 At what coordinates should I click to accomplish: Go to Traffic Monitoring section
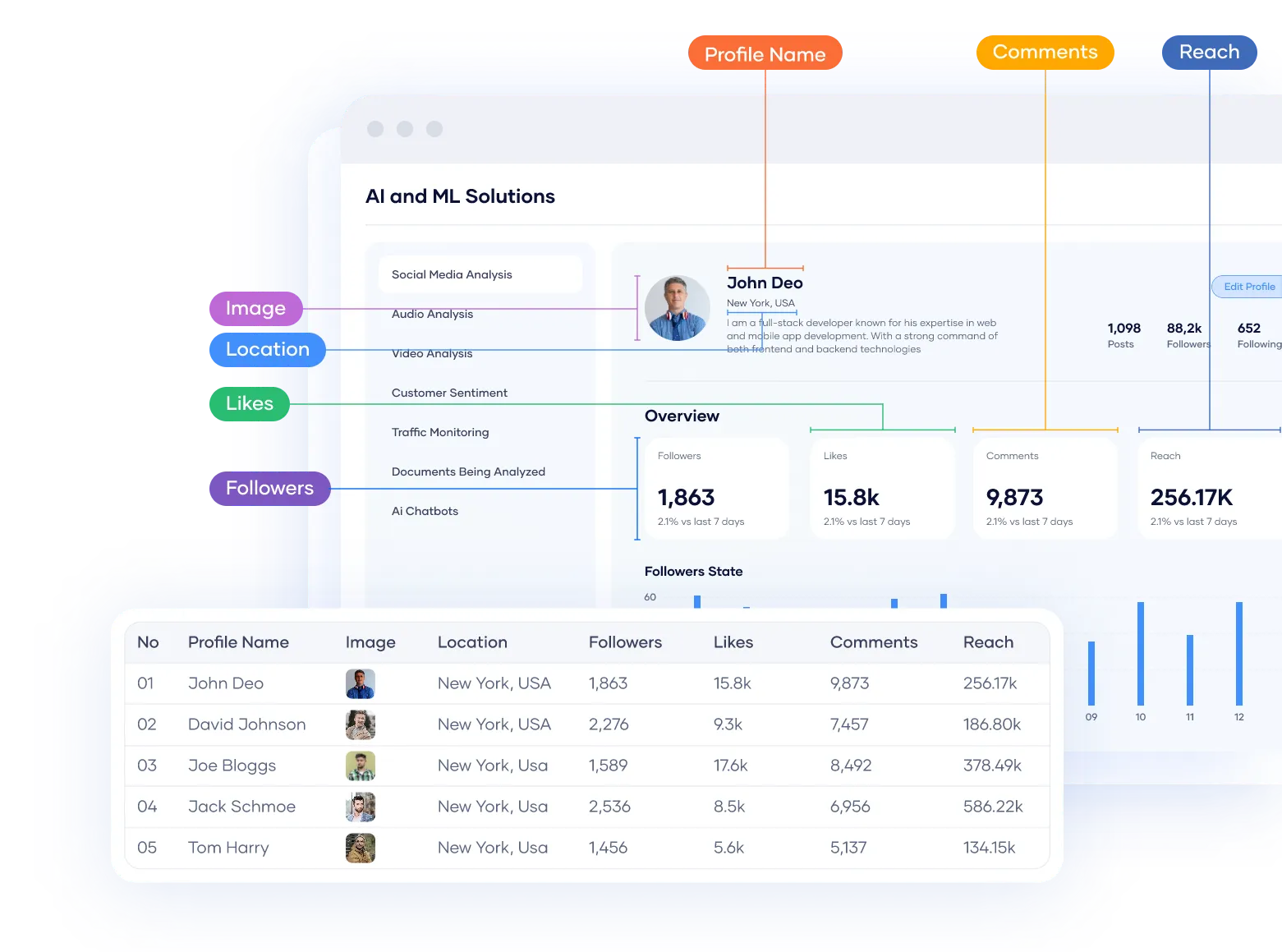click(x=440, y=432)
